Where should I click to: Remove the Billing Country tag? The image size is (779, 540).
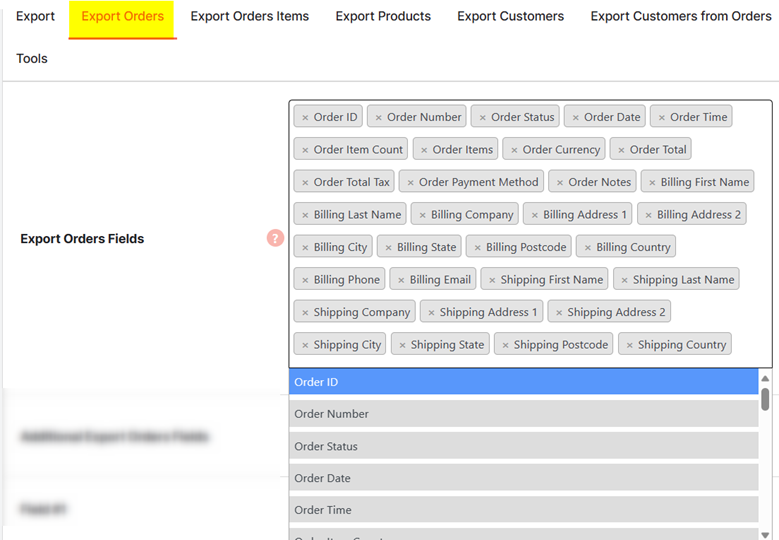pyautogui.click(x=588, y=247)
